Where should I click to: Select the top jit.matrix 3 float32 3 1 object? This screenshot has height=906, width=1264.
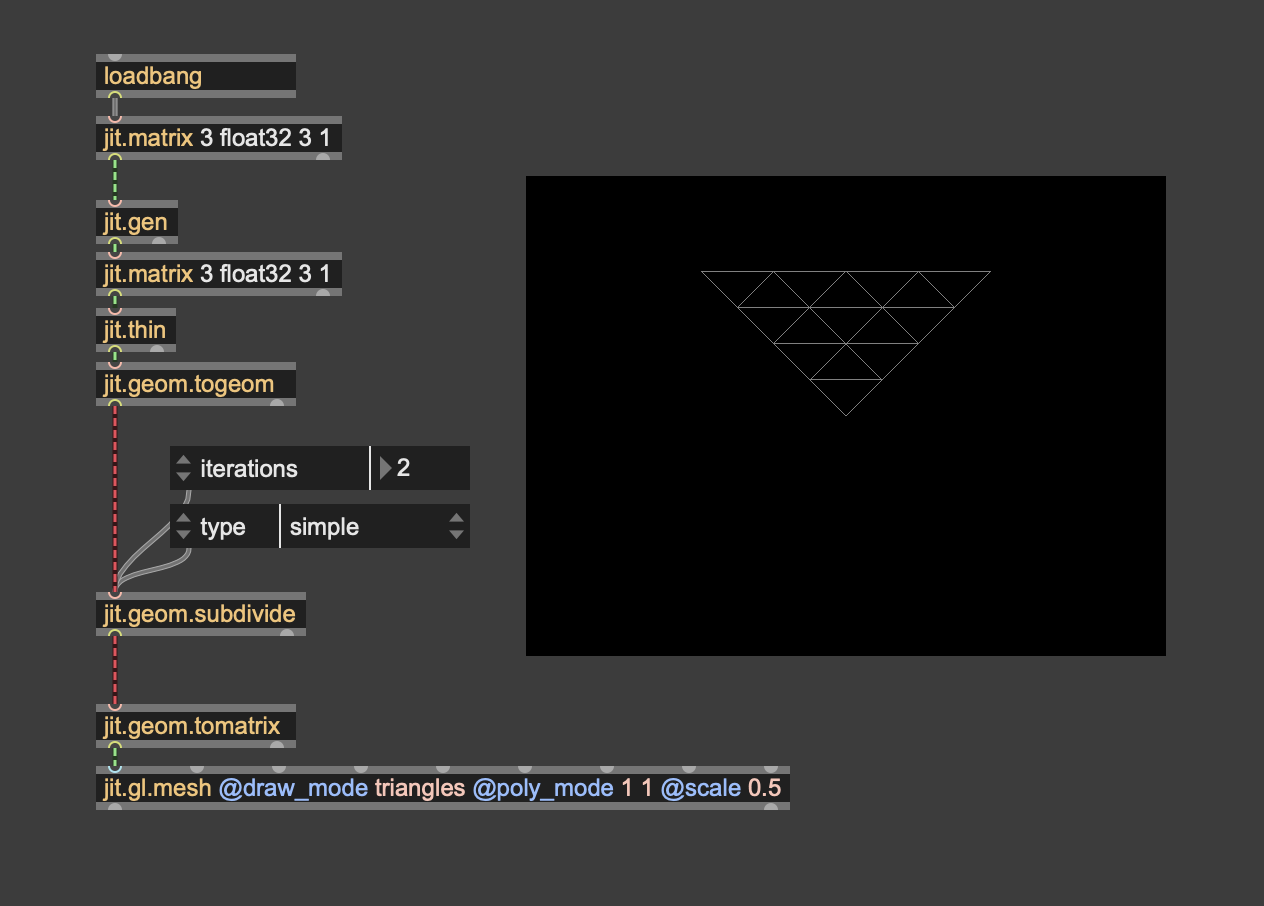[219, 138]
